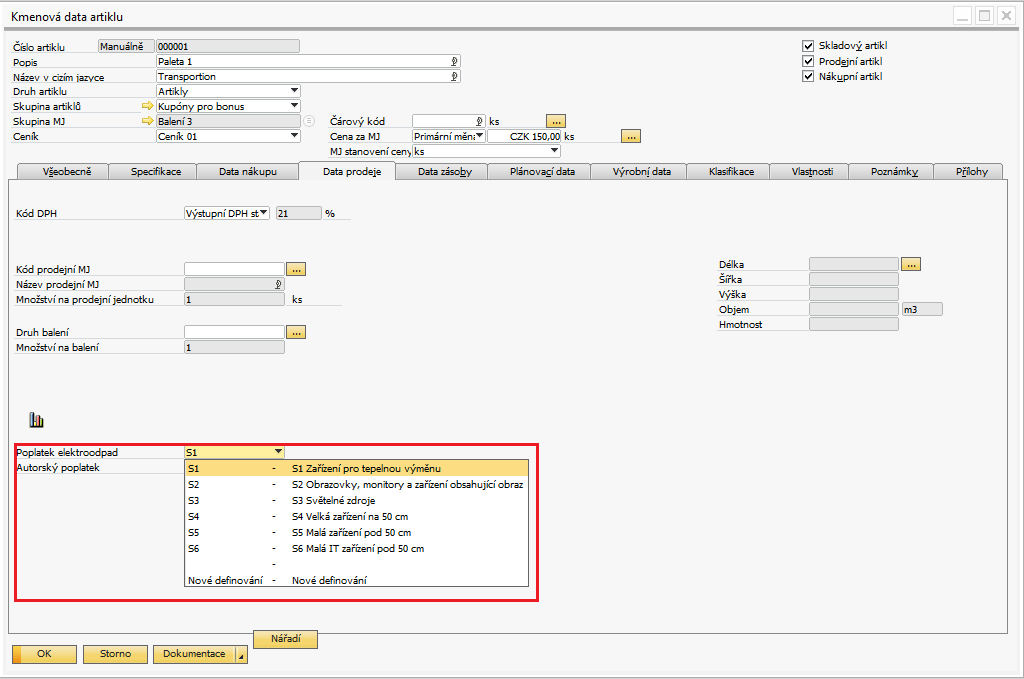1024x679 pixels.
Task: Switch to the Plánovací data tab
Action: click(x=542, y=172)
